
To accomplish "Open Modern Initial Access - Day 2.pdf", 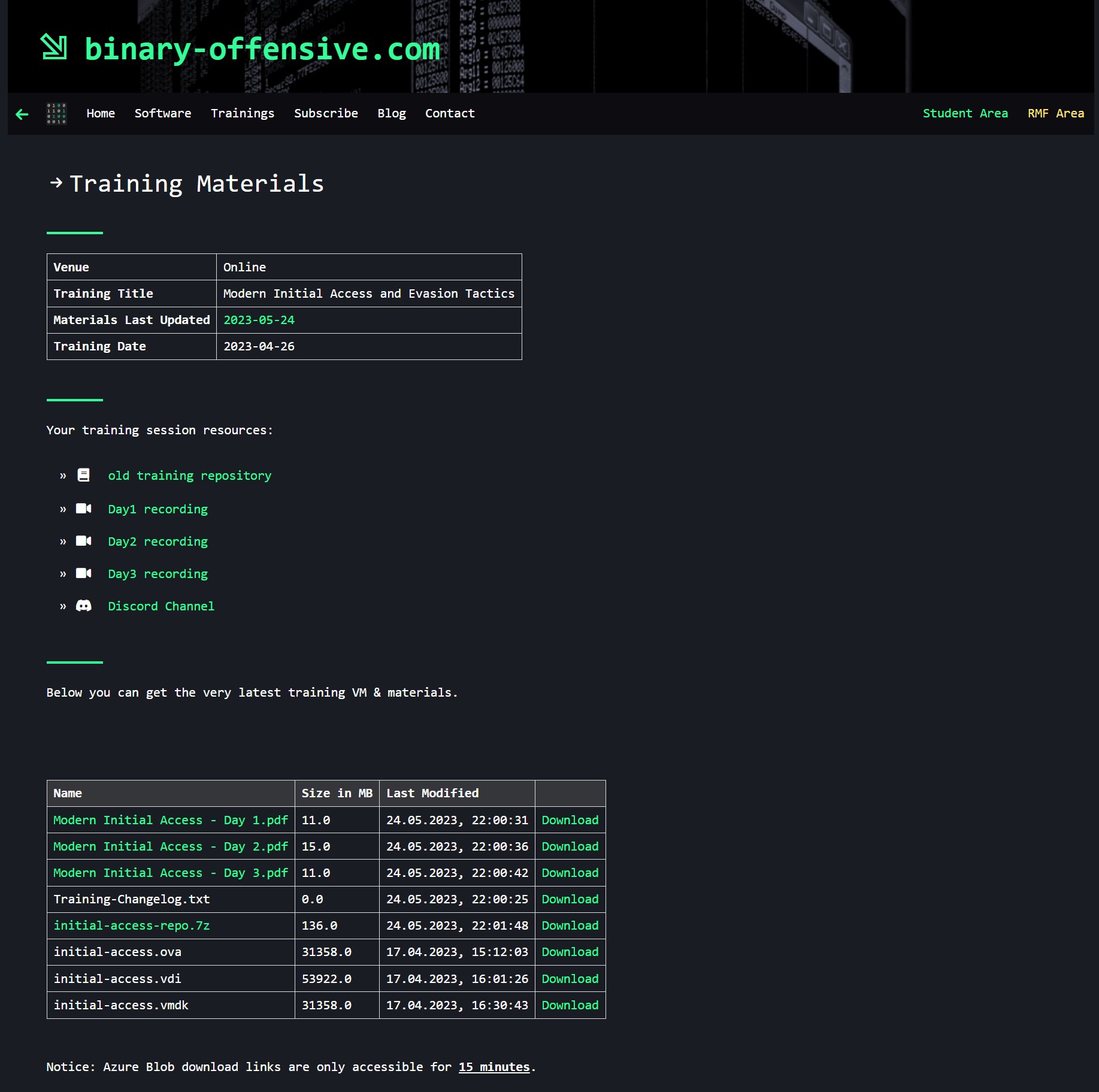I will [171, 846].
